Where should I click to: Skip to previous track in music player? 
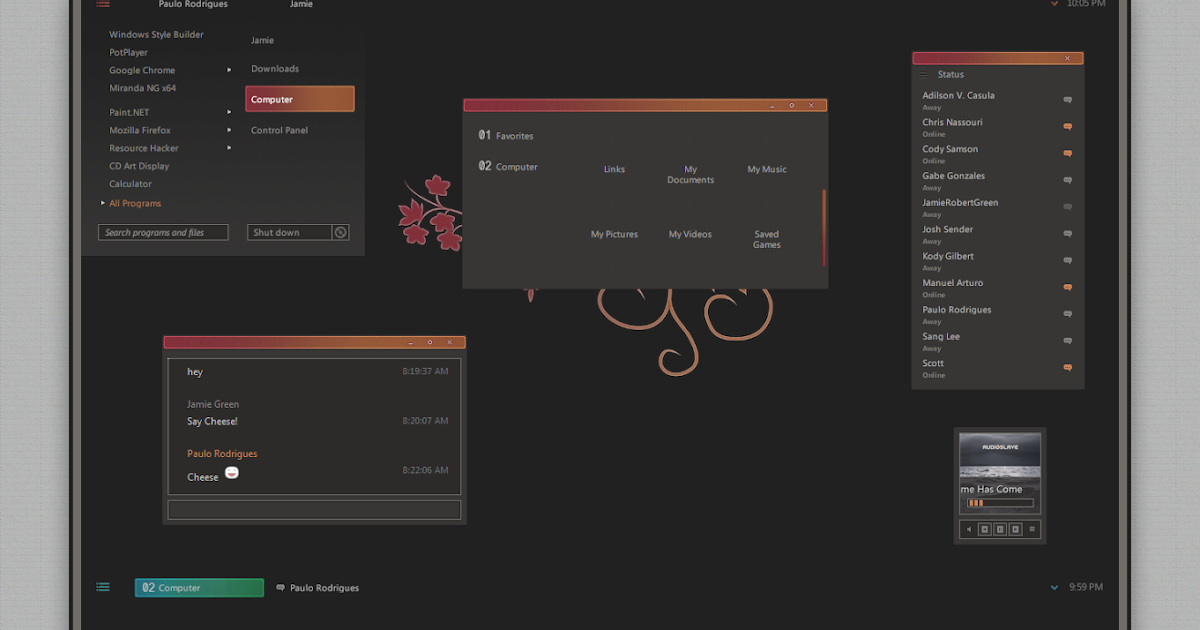[985, 529]
